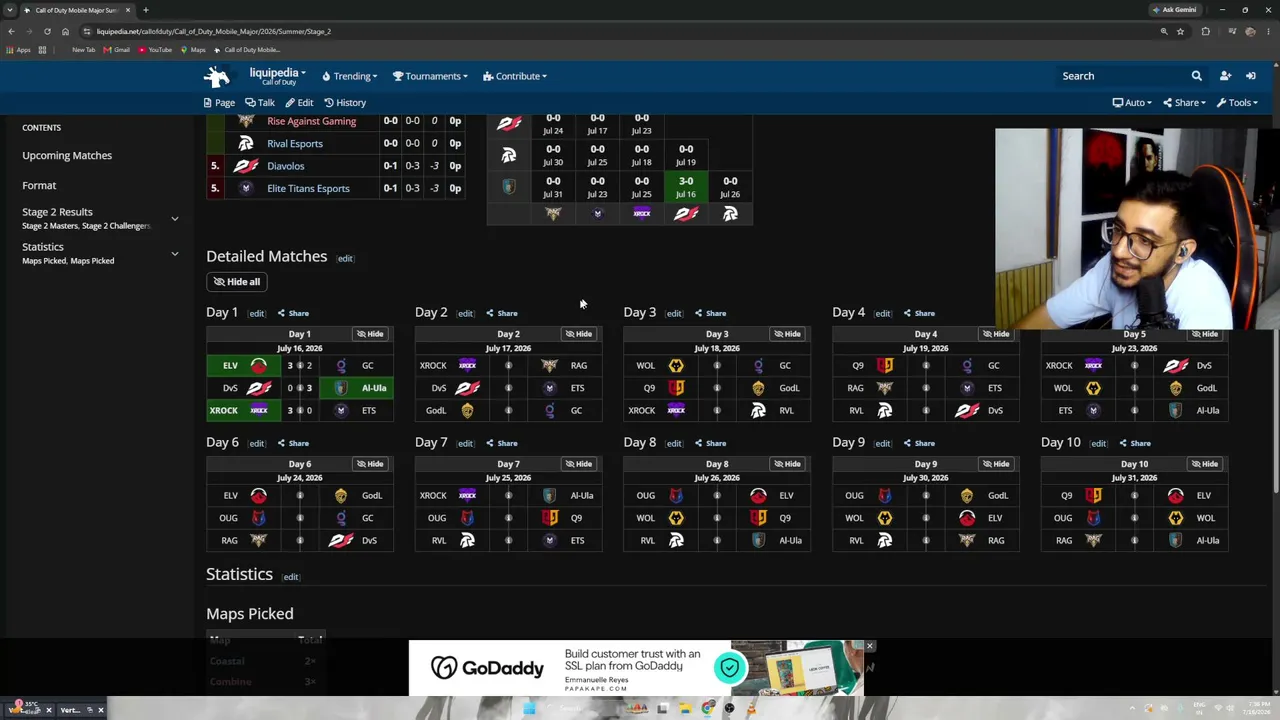Click edit link beside Detailed Matches heading

pos(345,259)
